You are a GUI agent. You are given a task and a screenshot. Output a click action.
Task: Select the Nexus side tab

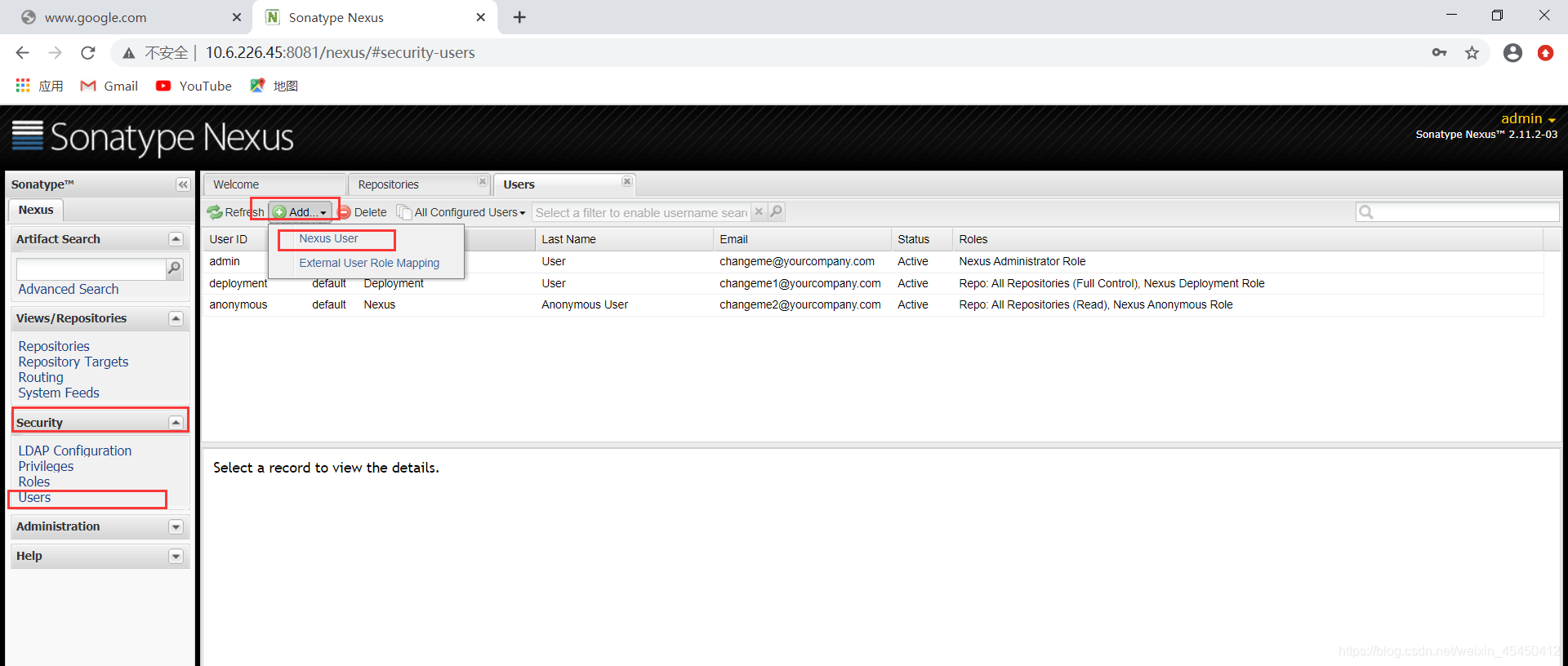tap(36, 210)
